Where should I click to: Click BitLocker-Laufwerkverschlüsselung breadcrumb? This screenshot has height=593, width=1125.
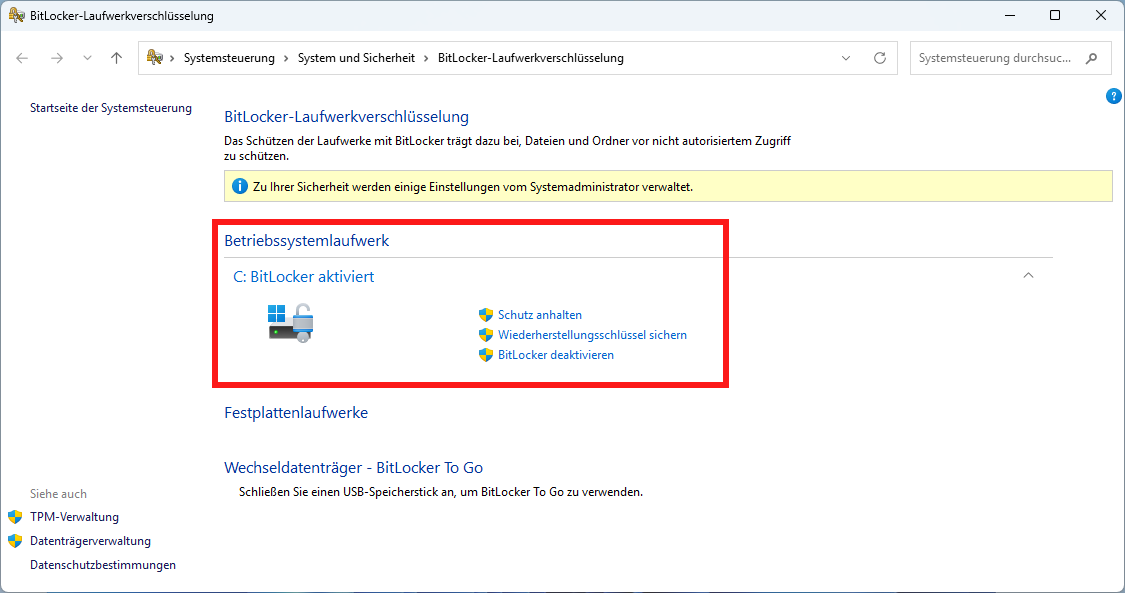click(x=530, y=58)
